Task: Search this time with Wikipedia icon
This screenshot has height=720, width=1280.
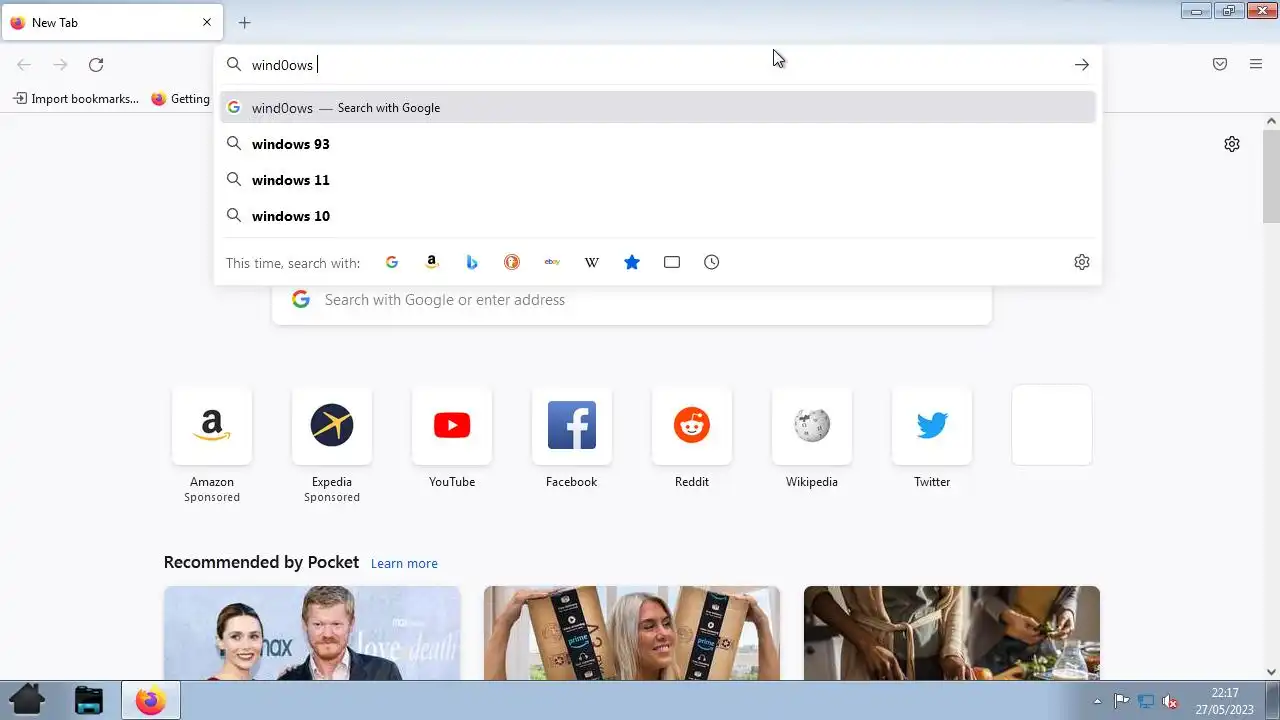Action: tap(592, 262)
